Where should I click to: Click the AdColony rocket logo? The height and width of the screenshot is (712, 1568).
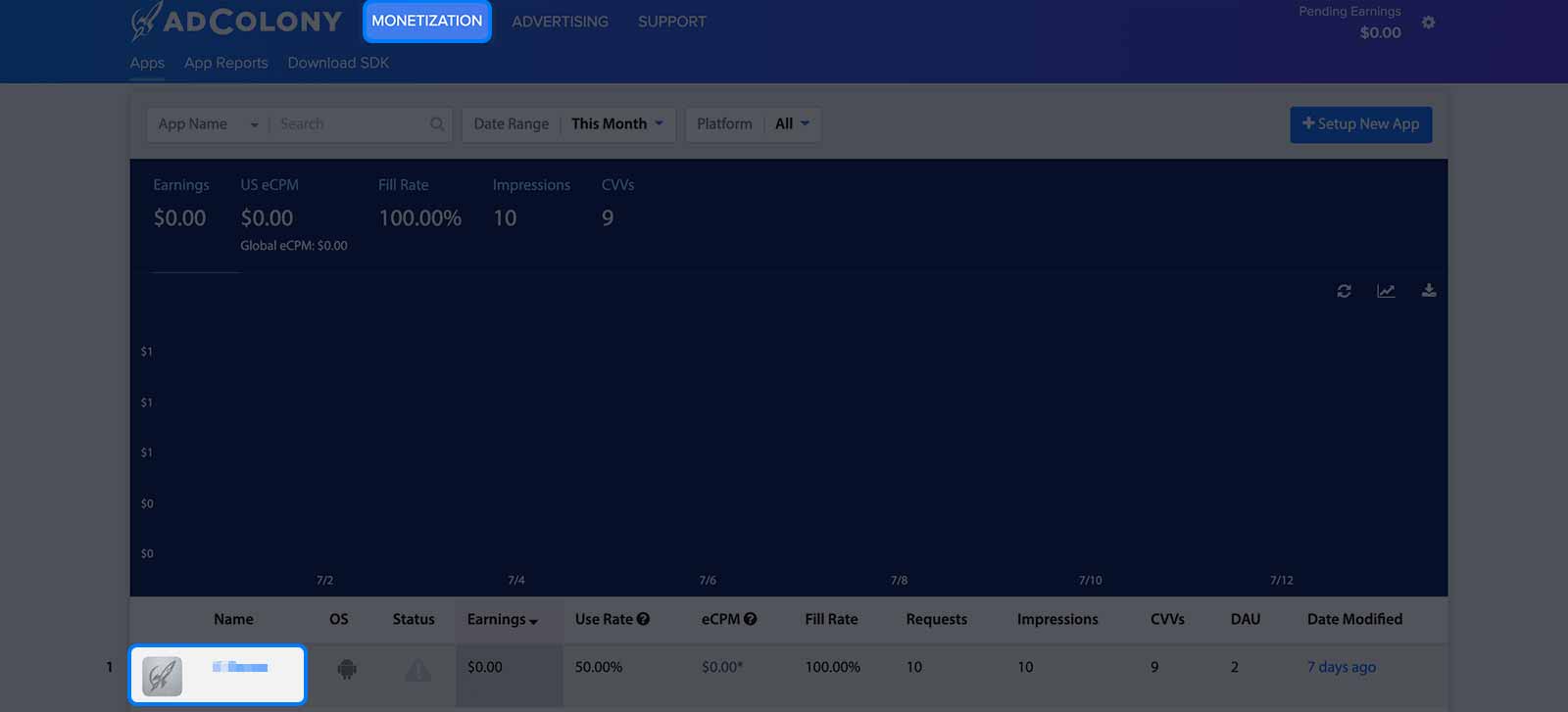tap(235, 22)
